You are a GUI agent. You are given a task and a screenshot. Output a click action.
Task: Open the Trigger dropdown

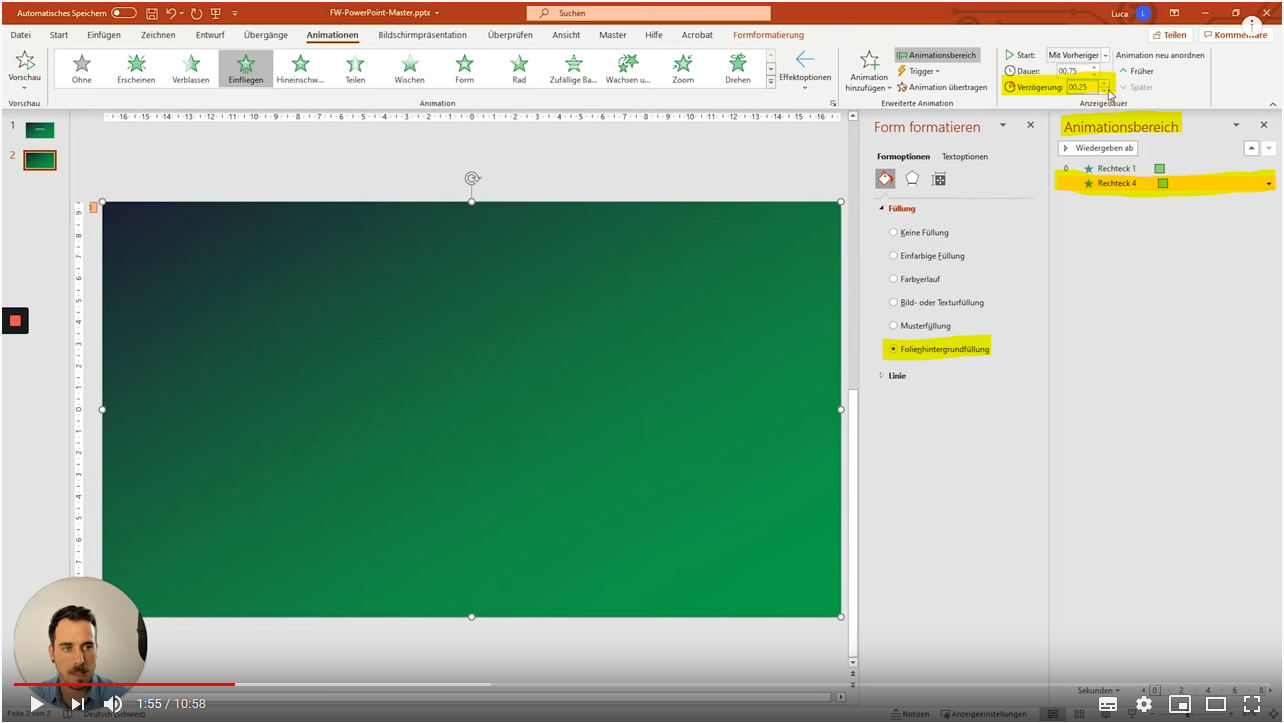(x=918, y=71)
